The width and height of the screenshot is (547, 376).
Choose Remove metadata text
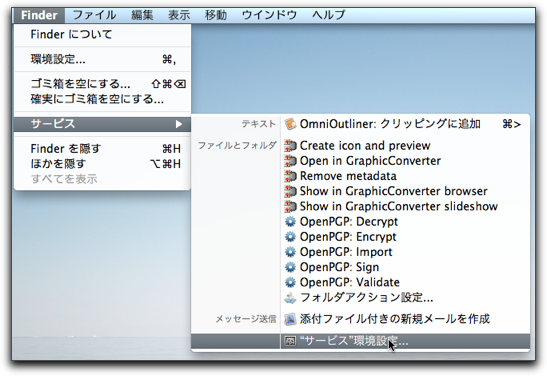(x=348, y=176)
